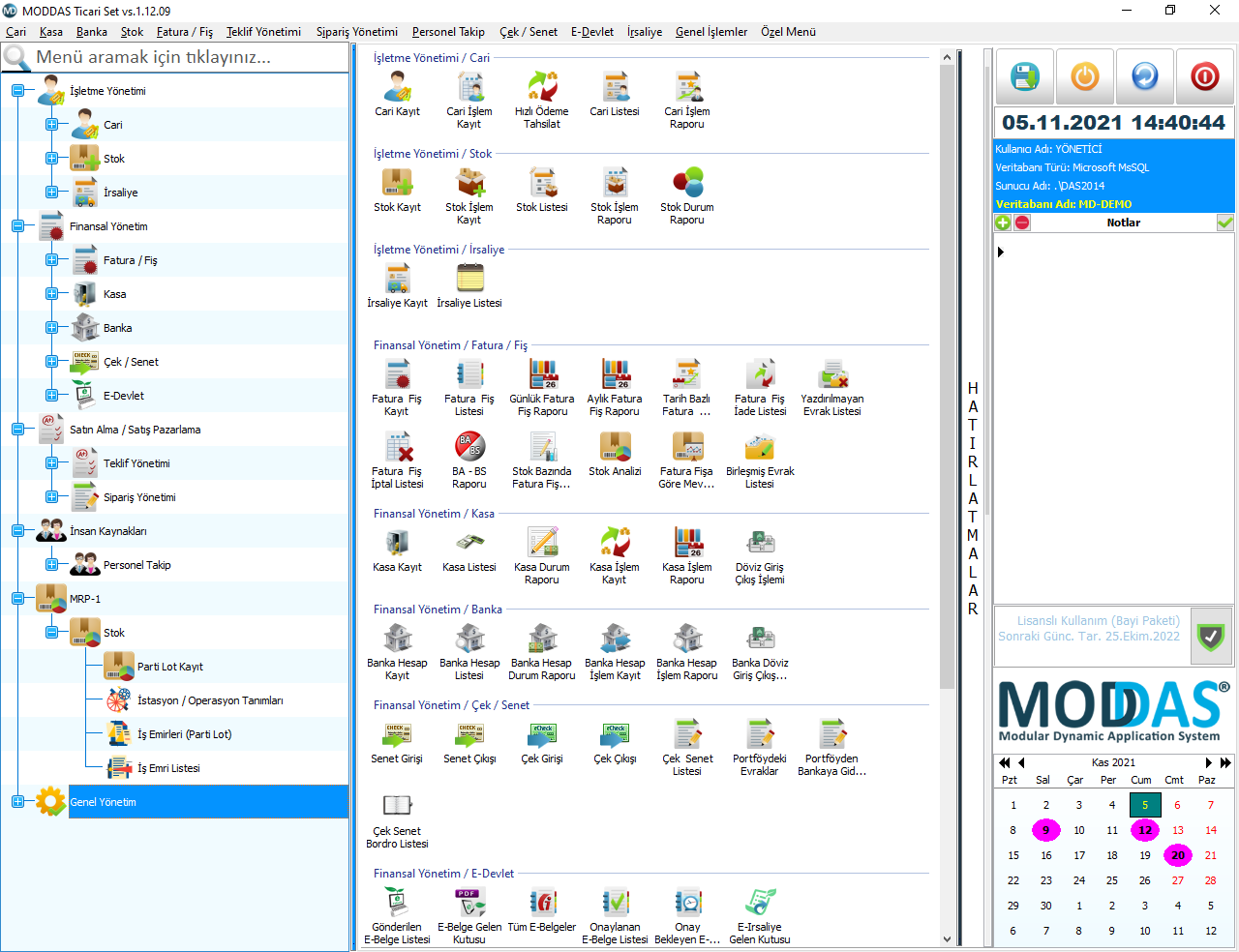1239x952 pixels.
Task: Open the Cari Kayıt shortcut icon
Action: [397, 94]
